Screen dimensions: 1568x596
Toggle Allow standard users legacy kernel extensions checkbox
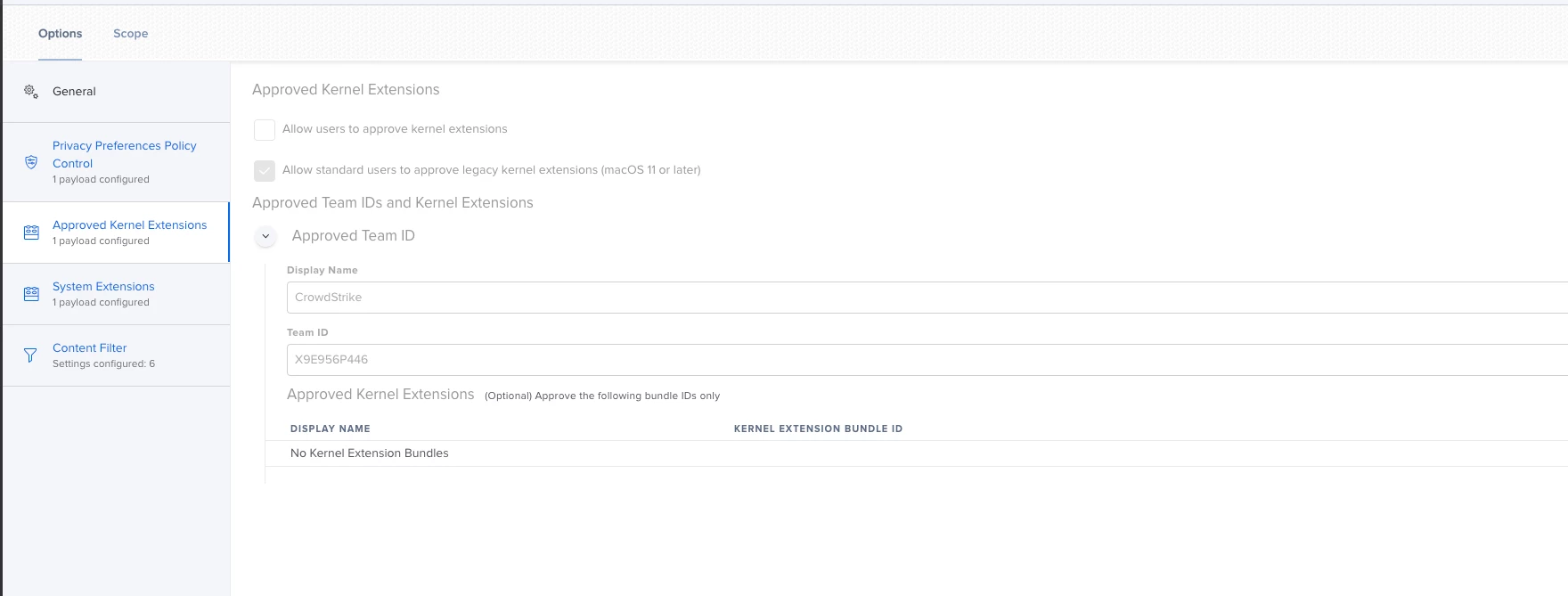point(265,170)
